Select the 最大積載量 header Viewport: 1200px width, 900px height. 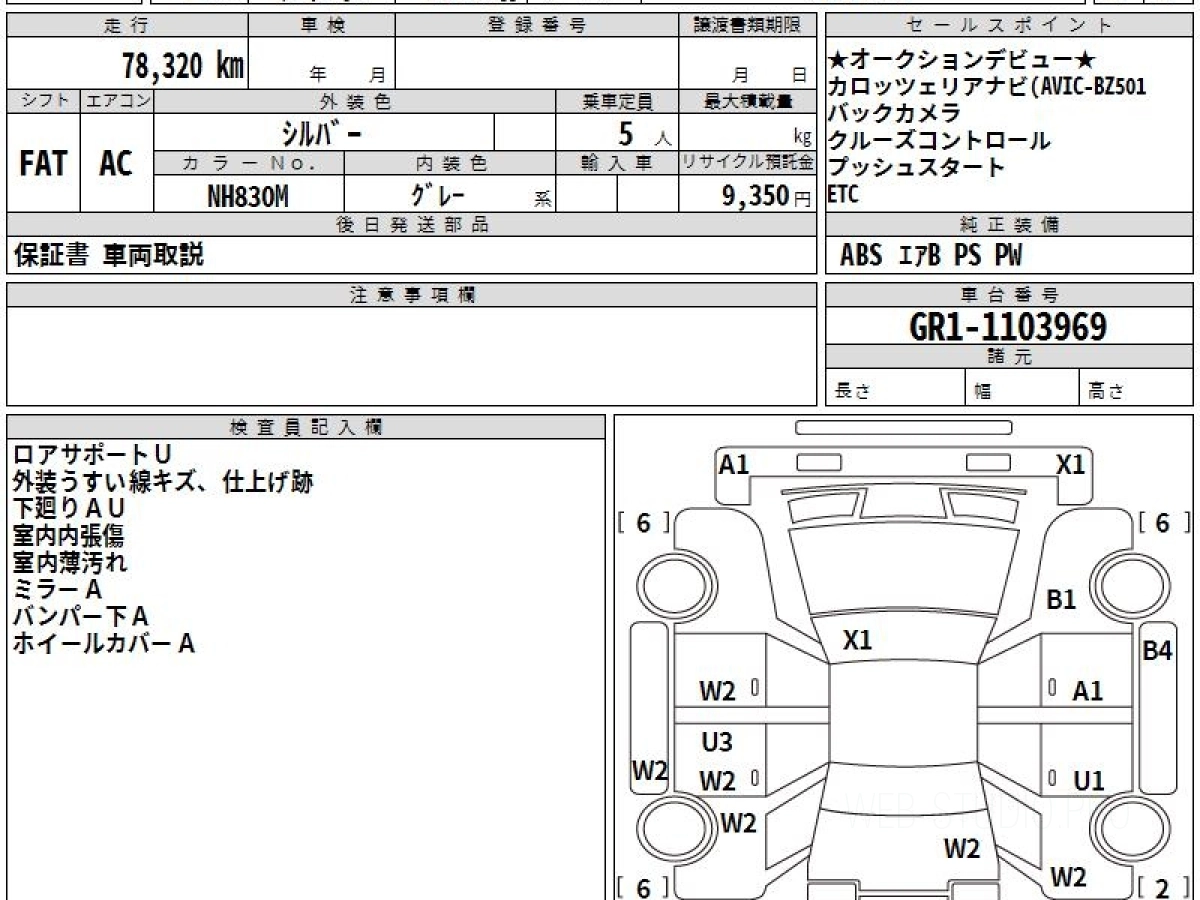tap(747, 101)
